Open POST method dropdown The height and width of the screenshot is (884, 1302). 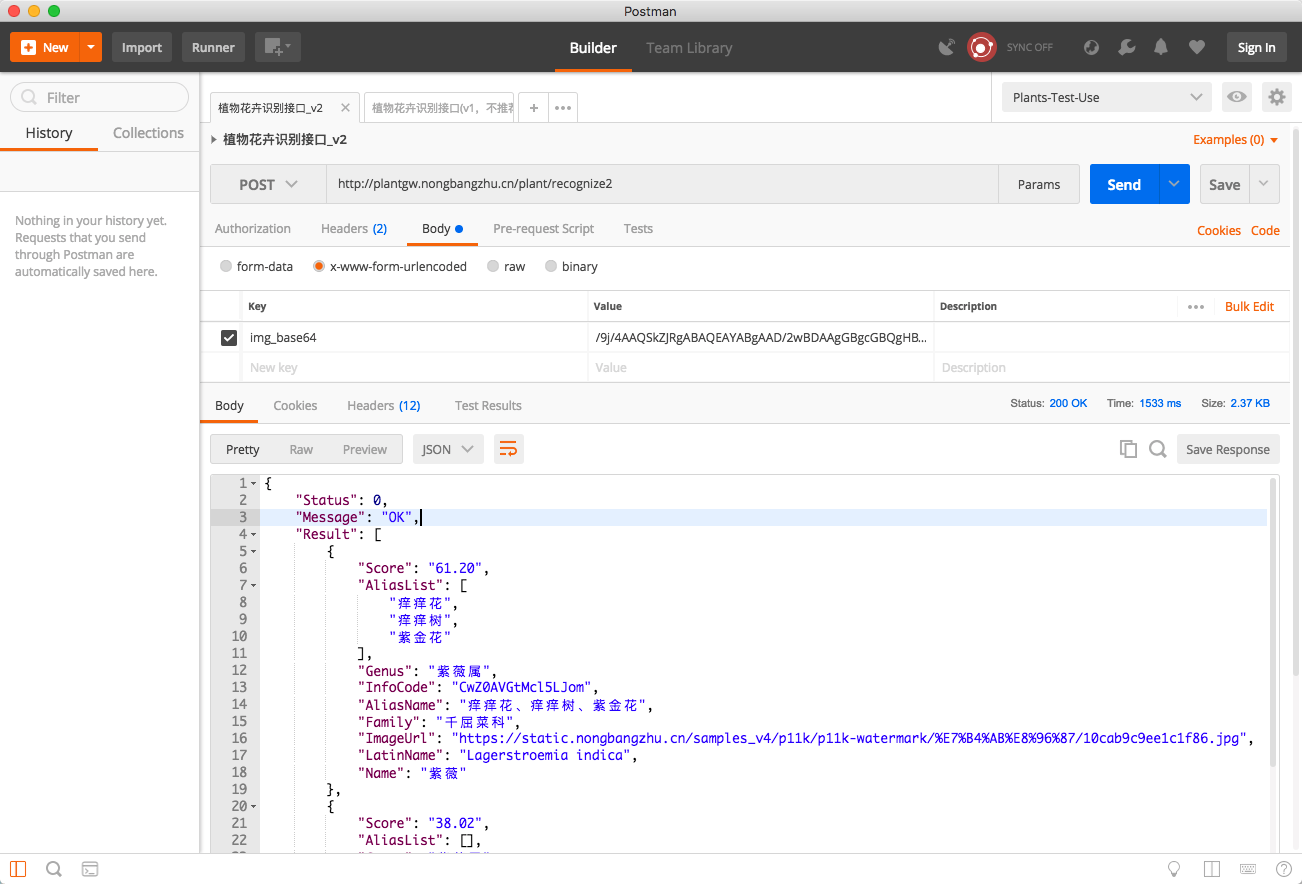(268, 184)
